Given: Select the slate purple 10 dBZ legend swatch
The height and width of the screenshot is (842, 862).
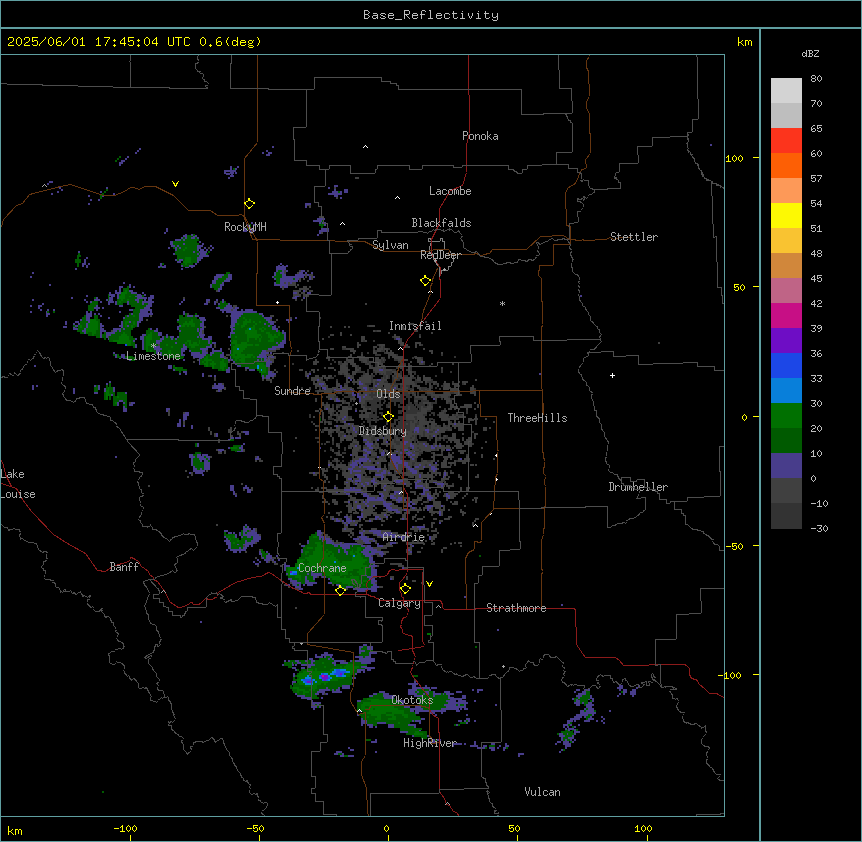Looking at the screenshot, I should pos(786,466).
